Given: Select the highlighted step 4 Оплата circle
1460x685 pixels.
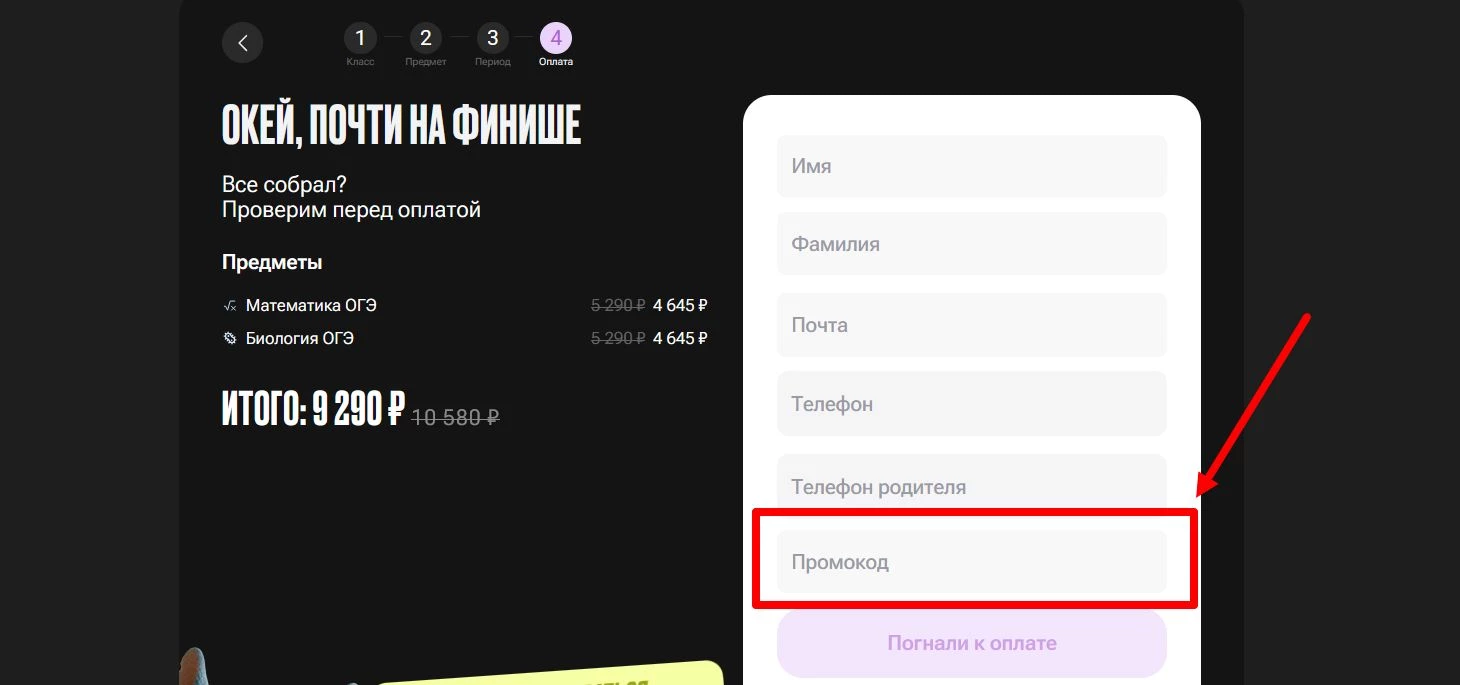Looking at the screenshot, I should coord(555,37).
